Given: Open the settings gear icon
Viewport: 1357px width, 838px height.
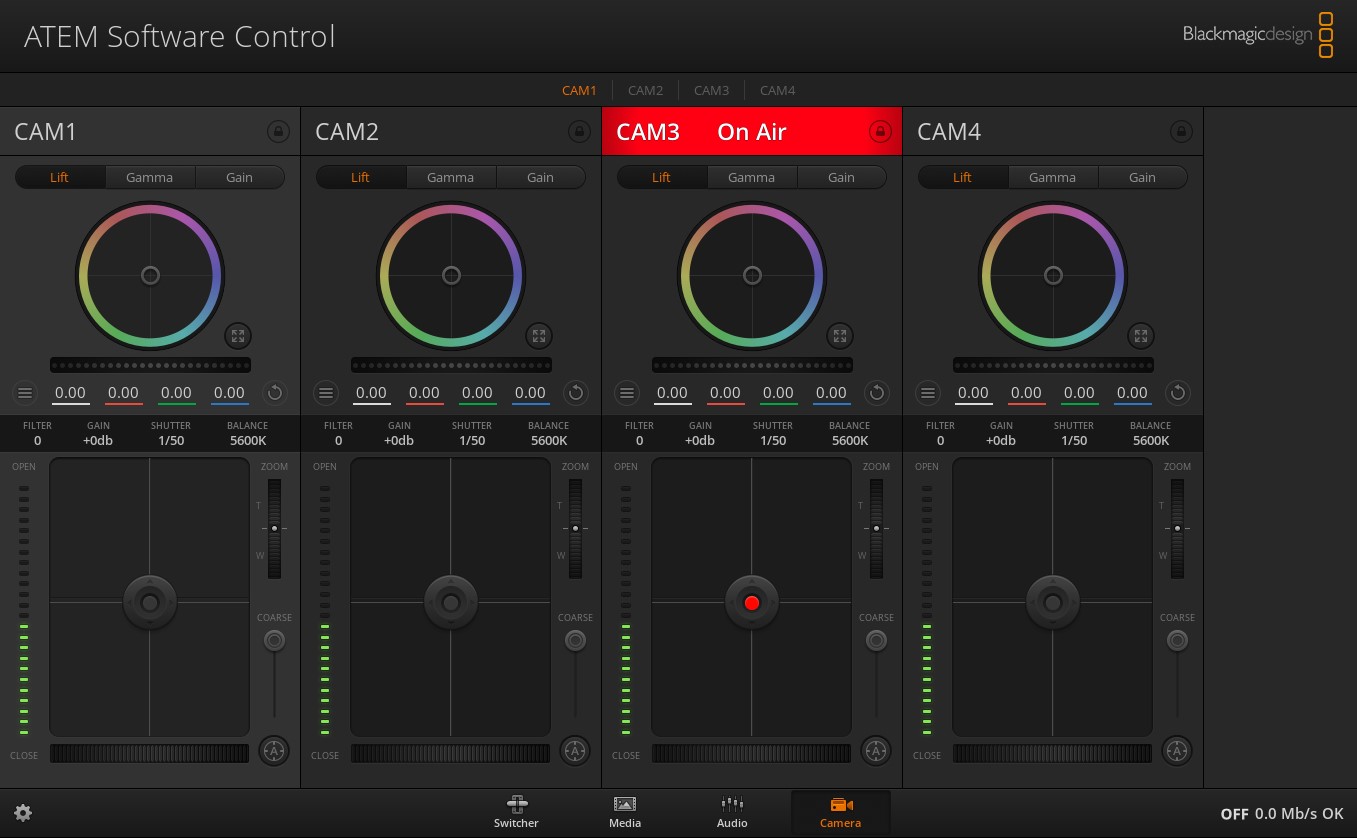Looking at the screenshot, I should pyautogui.click(x=23, y=813).
